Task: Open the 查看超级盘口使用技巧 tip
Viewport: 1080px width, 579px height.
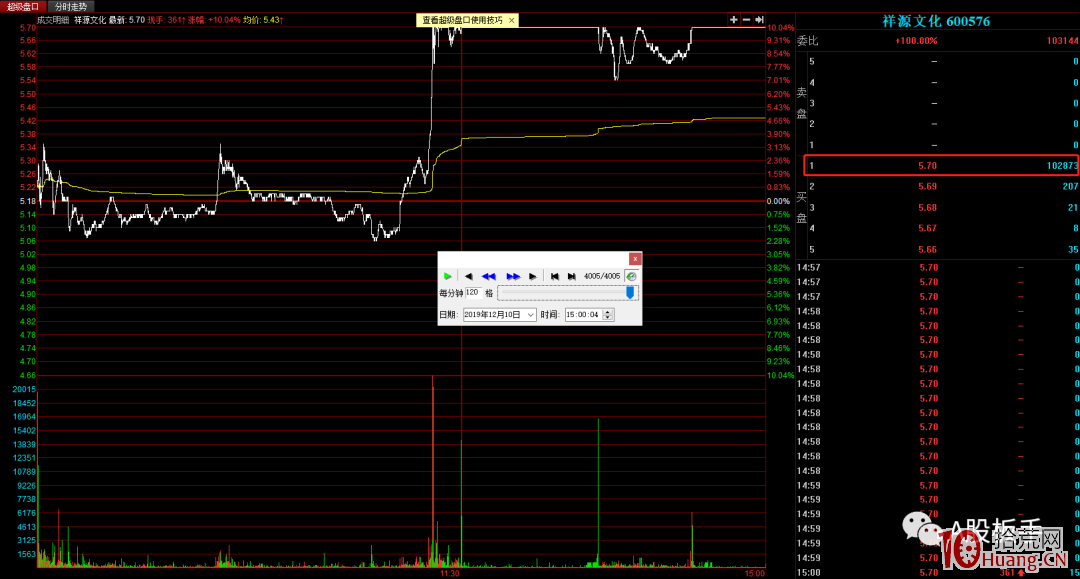Action: coord(462,20)
